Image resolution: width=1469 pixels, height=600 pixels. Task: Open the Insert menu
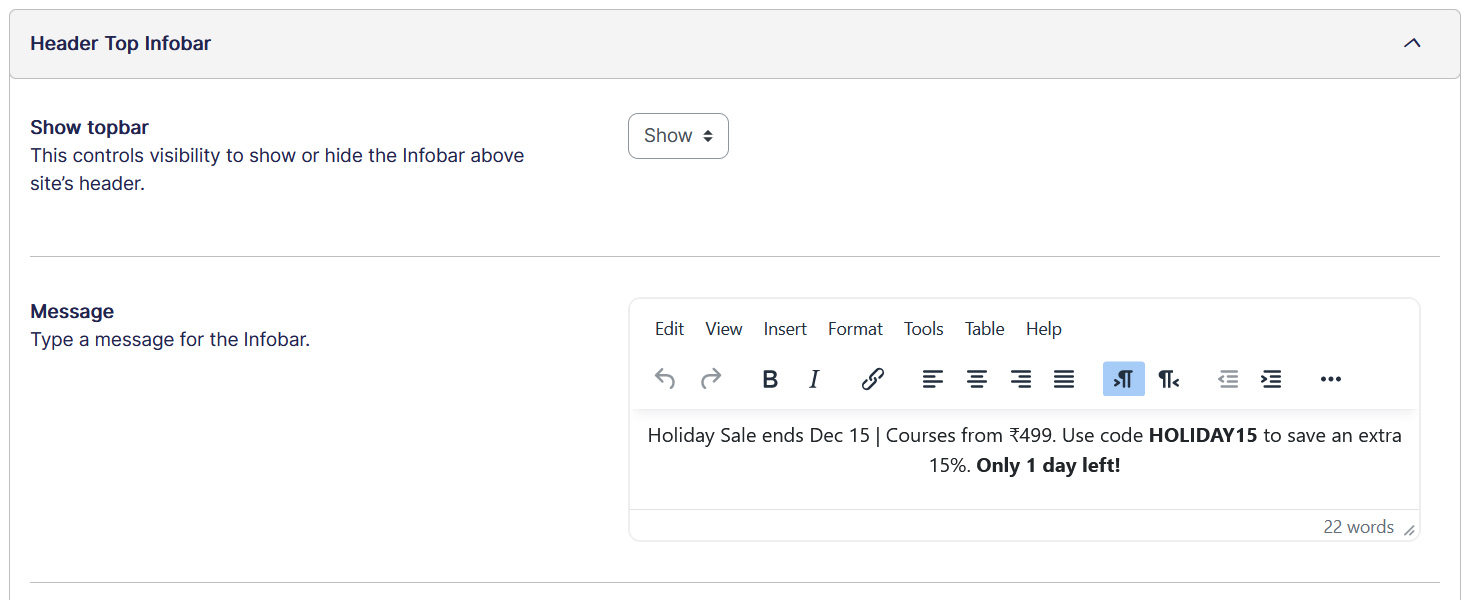[x=785, y=329]
